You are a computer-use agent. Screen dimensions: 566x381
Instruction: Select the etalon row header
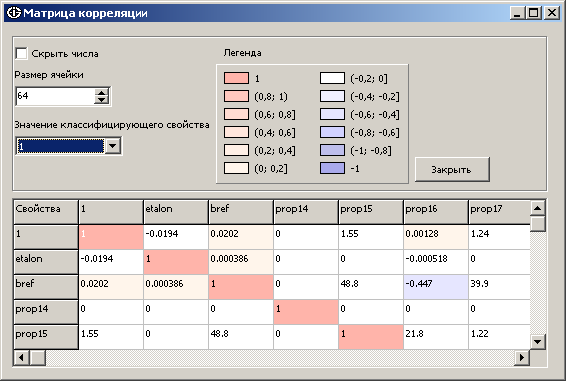coord(46,262)
